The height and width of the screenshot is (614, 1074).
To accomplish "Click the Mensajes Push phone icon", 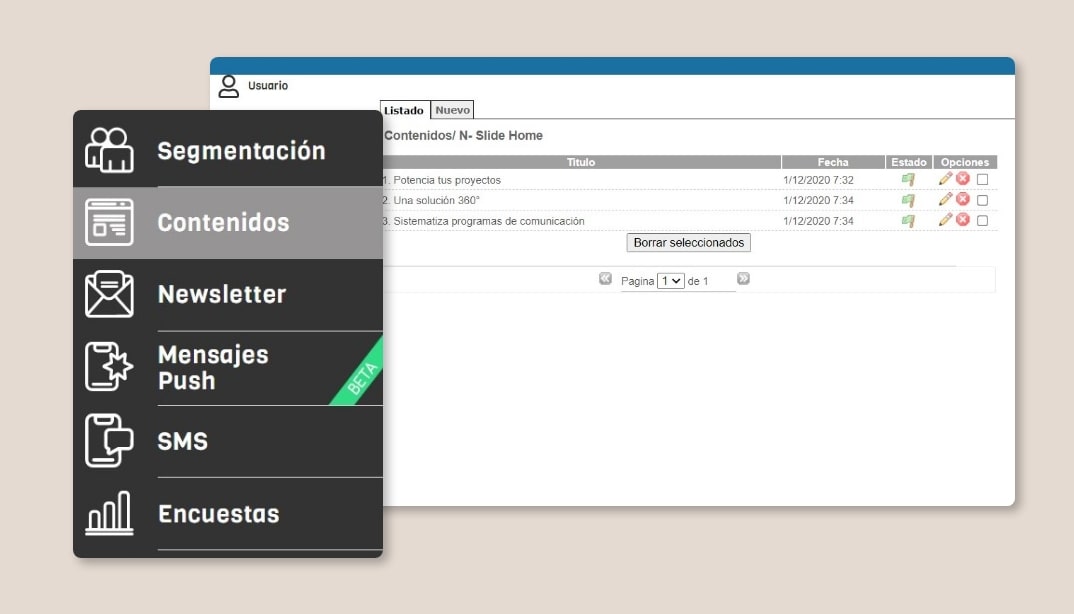I will tap(110, 367).
